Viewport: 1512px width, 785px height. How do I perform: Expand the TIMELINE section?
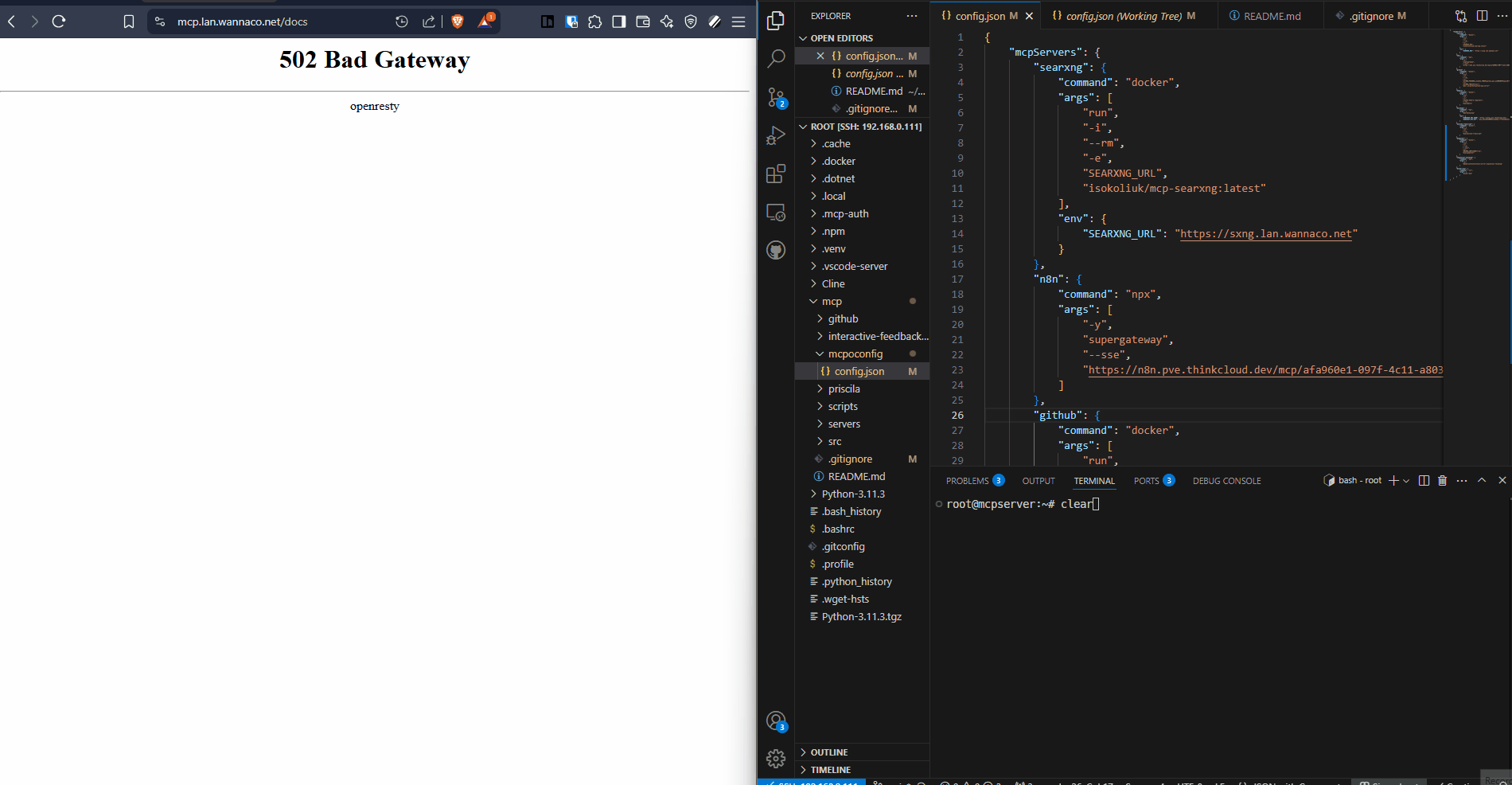[x=862, y=770]
